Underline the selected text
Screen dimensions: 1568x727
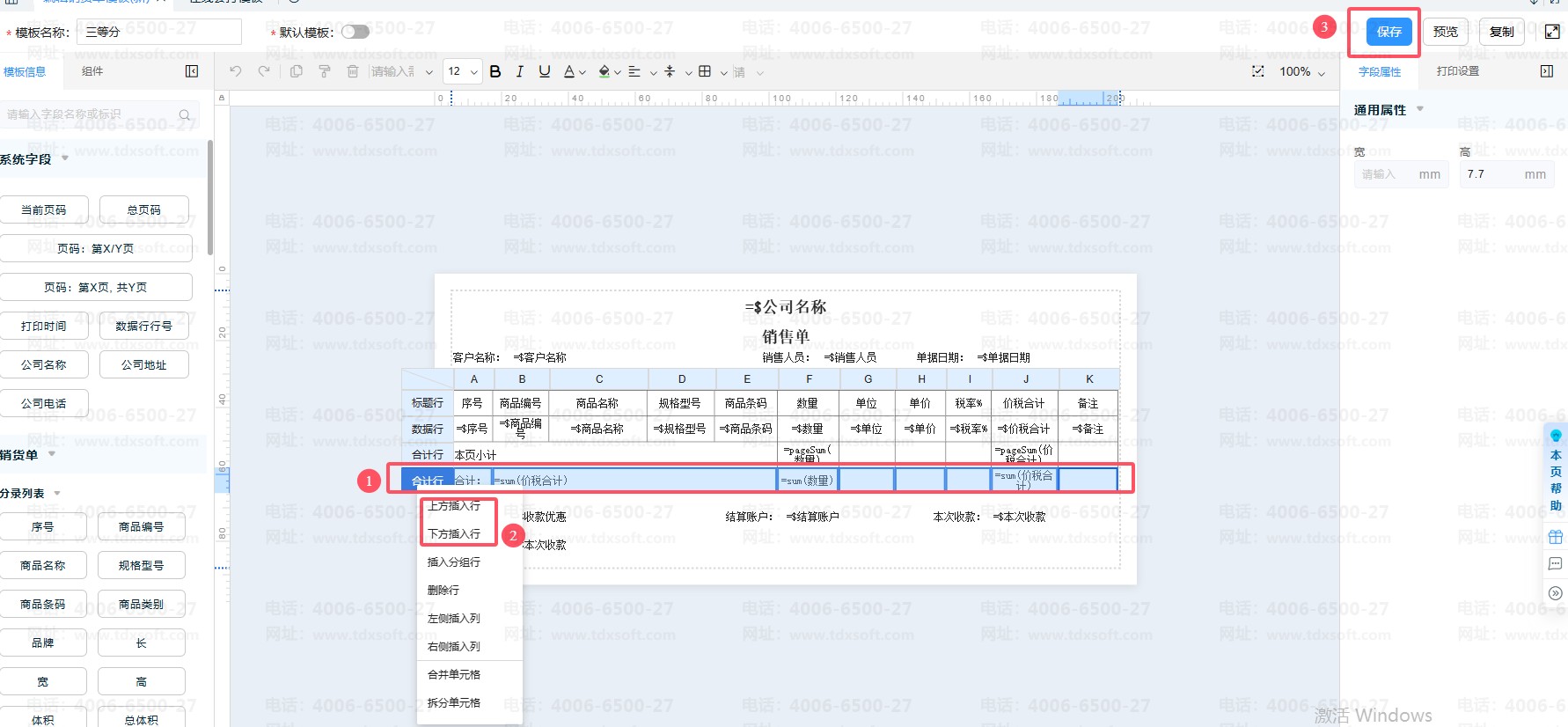pyautogui.click(x=545, y=71)
